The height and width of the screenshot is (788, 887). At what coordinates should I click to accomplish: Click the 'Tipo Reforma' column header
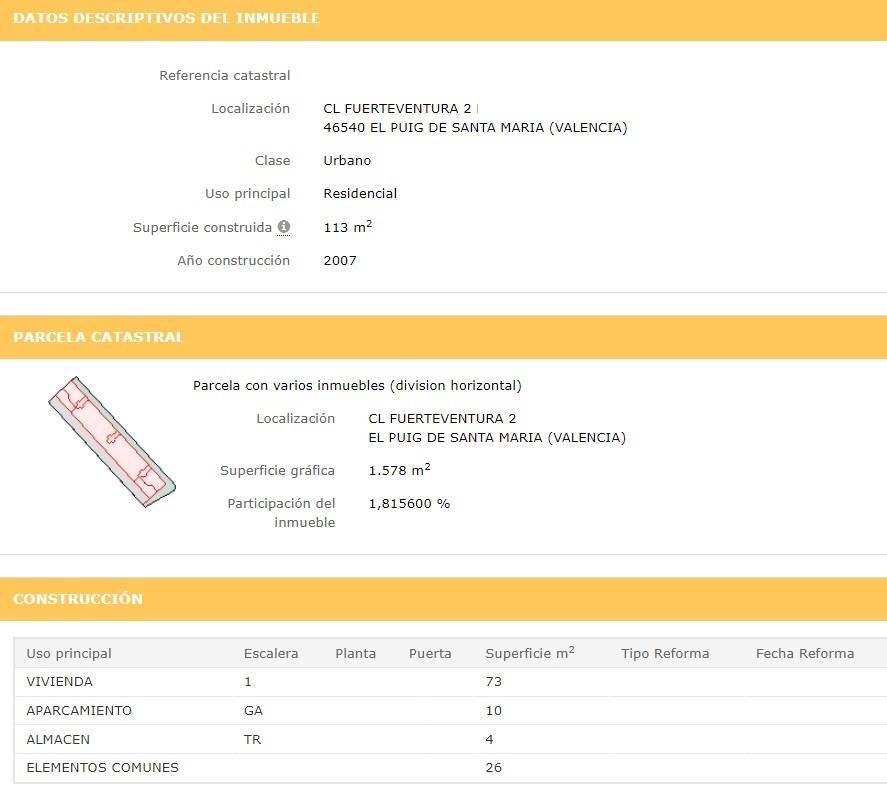pyautogui.click(x=665, y=653)
